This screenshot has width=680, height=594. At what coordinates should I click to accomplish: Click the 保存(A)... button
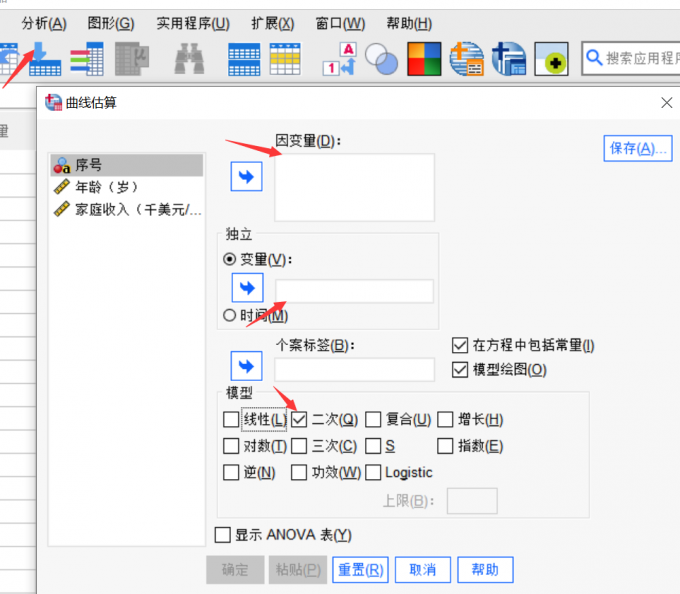638,148
